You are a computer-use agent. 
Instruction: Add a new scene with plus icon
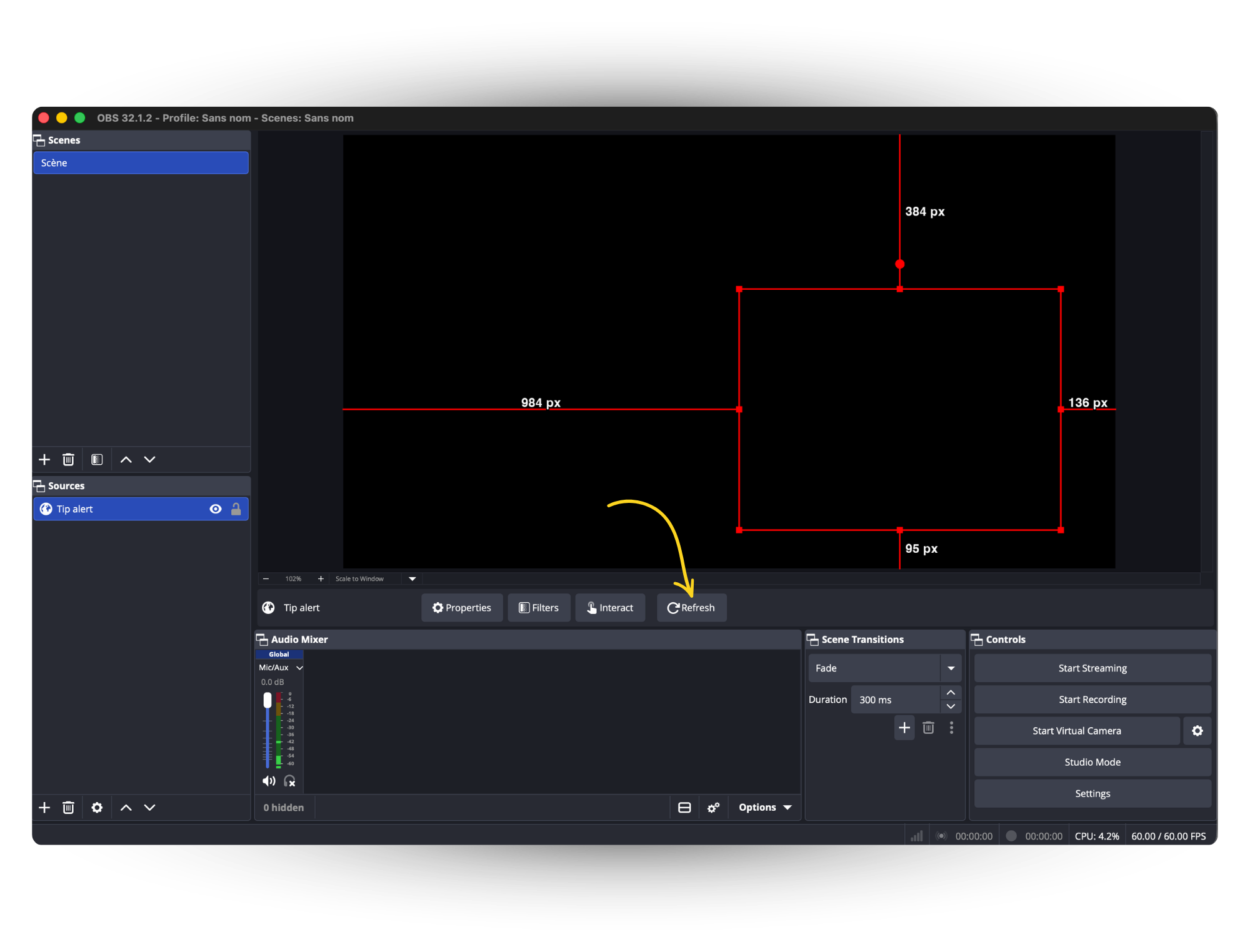44,460
